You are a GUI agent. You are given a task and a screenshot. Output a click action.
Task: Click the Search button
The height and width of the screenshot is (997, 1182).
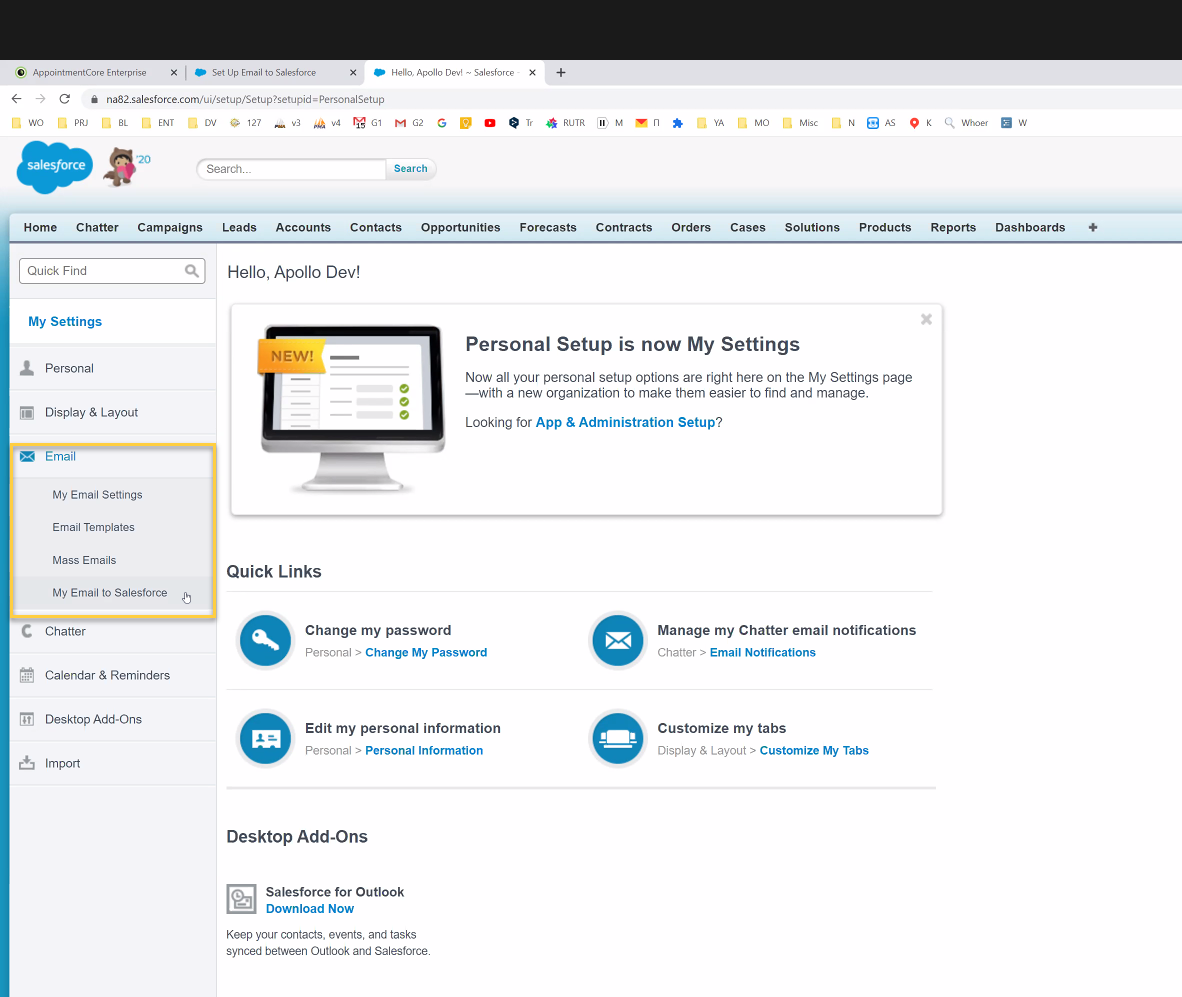pyautogui.click(x=411, y=169)
